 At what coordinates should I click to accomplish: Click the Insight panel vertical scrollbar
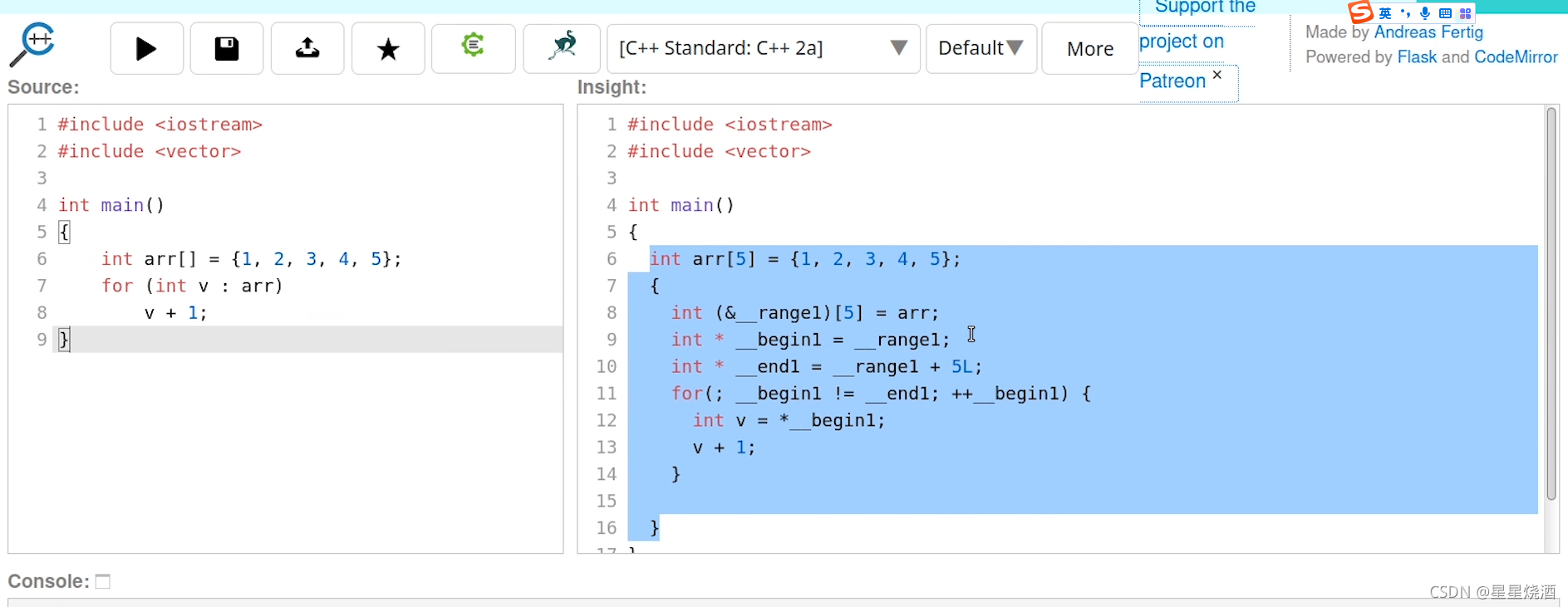click(x=1551, y=303)
